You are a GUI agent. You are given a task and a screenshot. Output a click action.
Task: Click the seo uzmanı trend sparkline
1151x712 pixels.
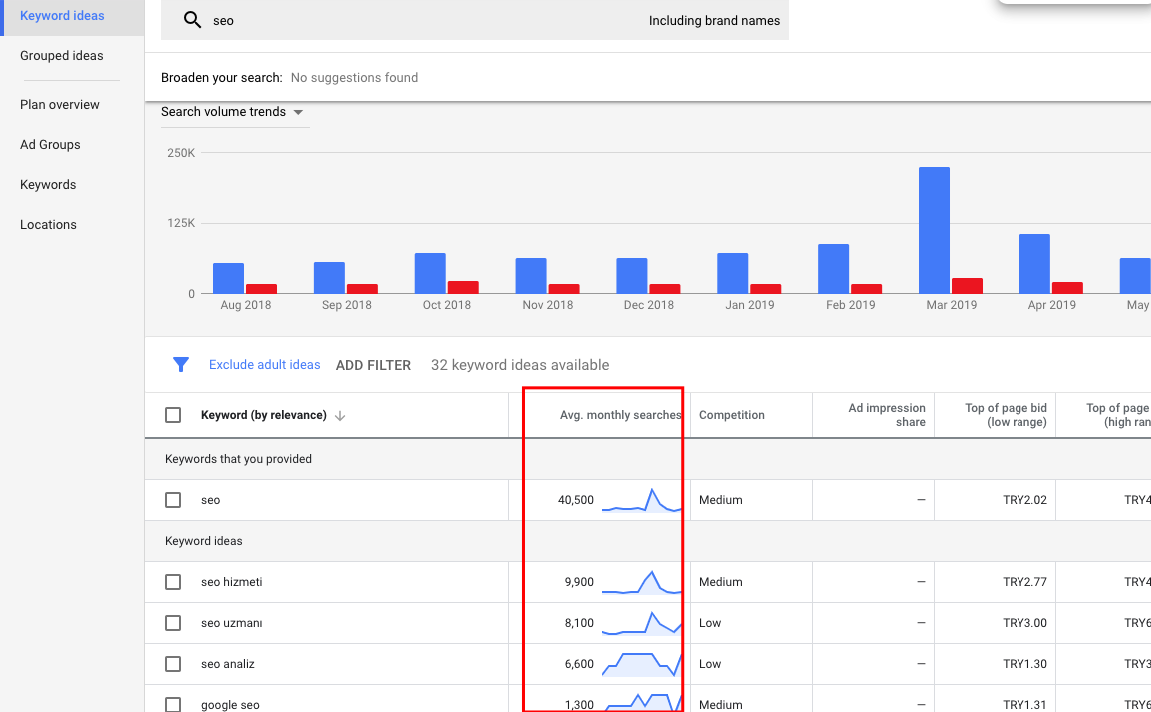pyautogui.click(x=642, y=623)
